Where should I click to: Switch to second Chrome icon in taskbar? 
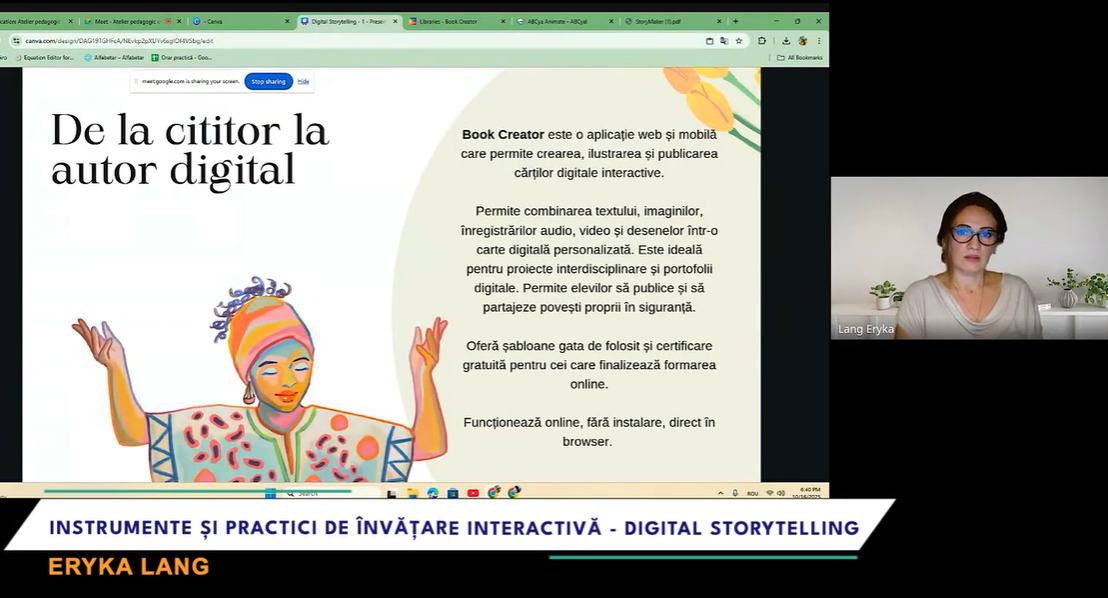click(x=514, y=492)
